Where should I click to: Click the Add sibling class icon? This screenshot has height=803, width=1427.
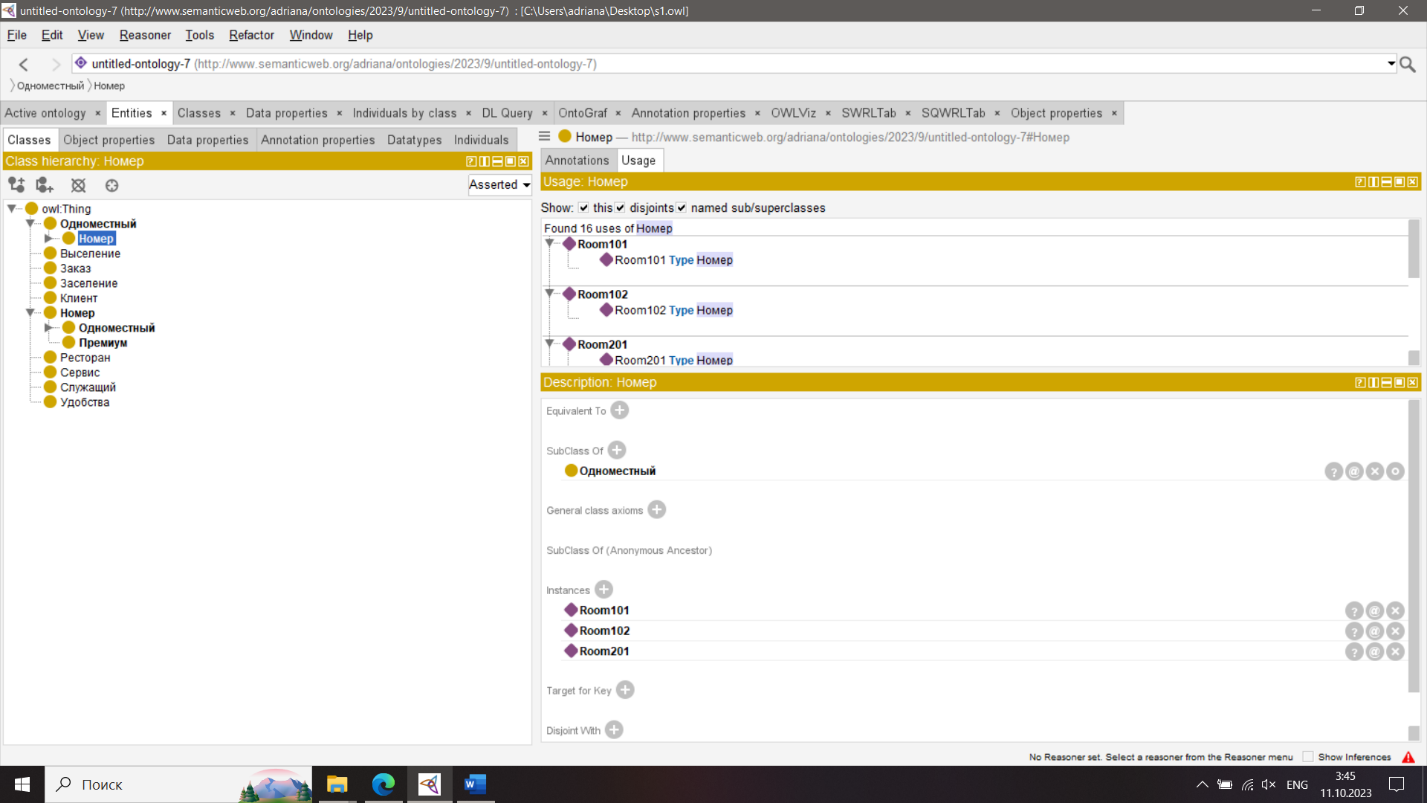pyautogui.click(x=45, y=185)
